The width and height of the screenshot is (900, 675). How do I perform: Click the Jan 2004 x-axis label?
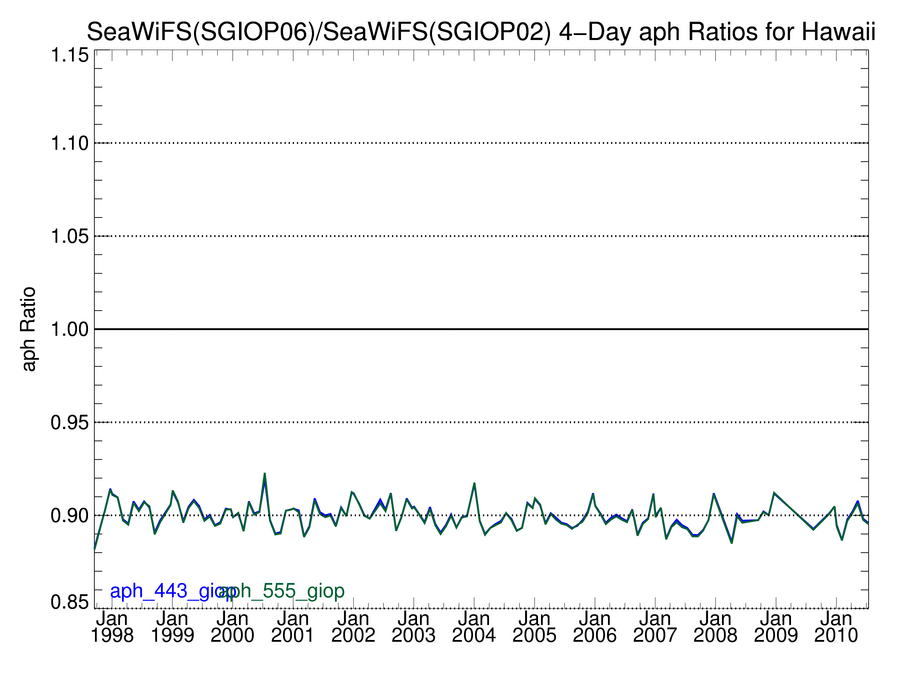[x=474, y=627]
